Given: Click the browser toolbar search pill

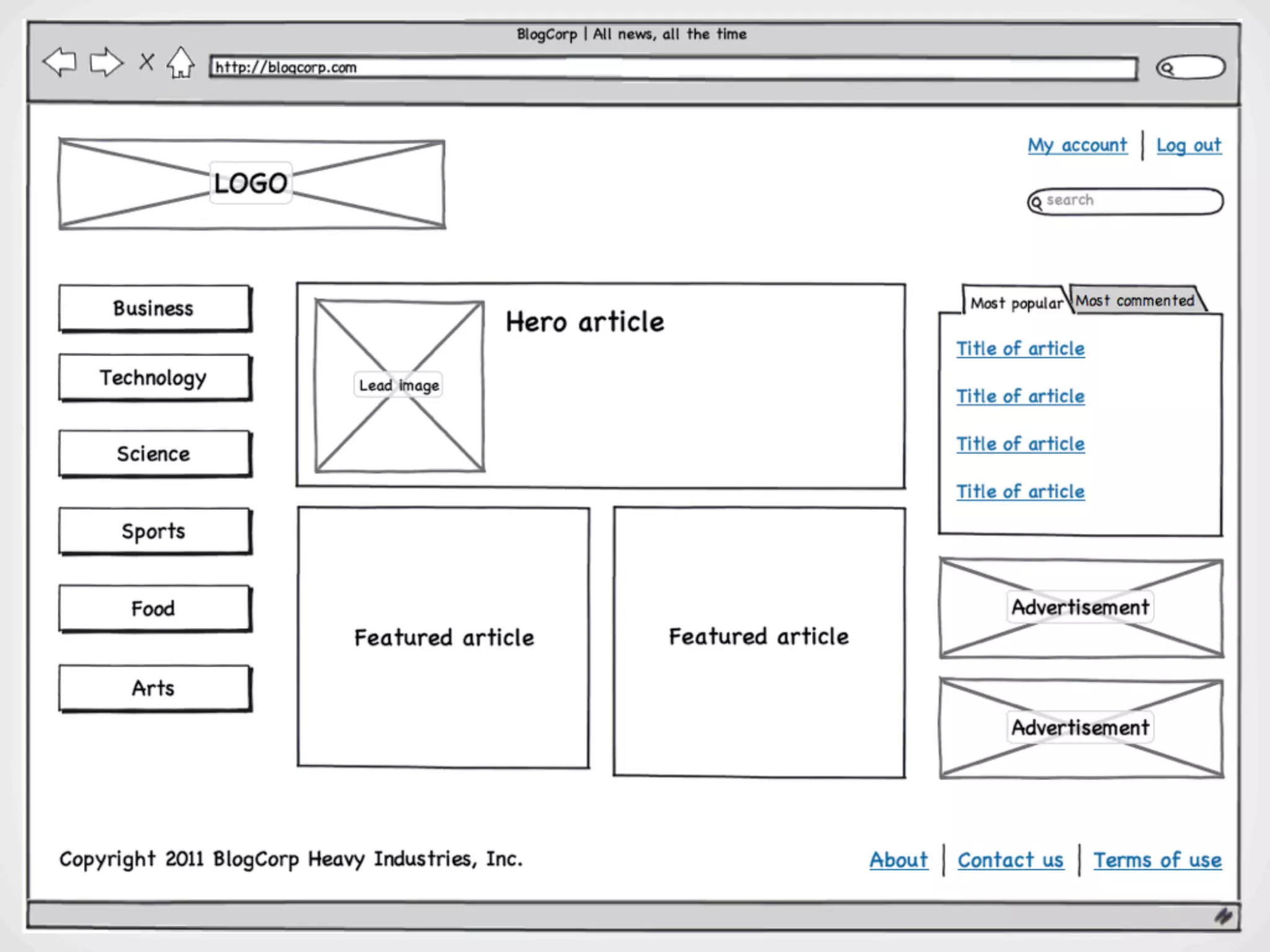Looking at the screenshot, I should point(1191,68).
